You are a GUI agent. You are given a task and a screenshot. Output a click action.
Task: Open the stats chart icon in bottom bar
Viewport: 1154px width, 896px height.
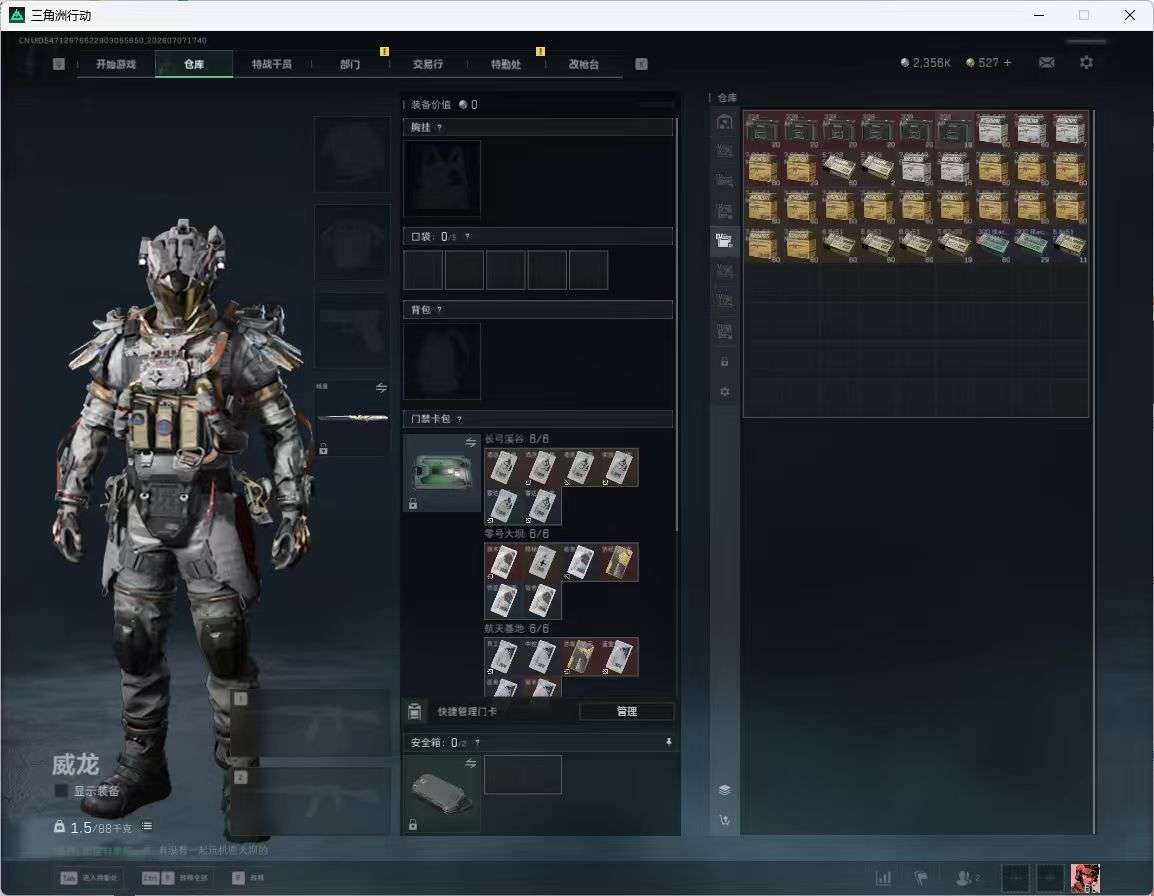(883, 878)
